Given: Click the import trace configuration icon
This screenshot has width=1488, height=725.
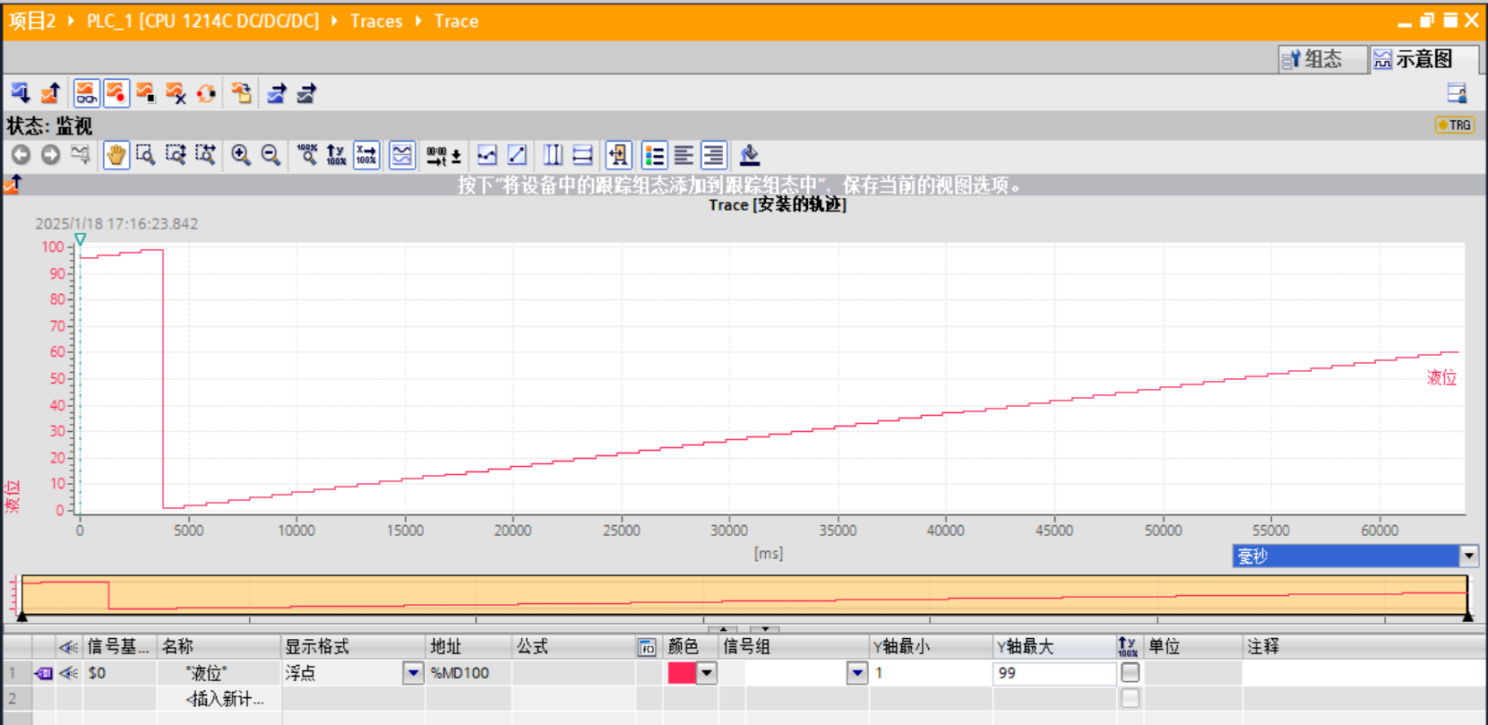Looking at the screenshot, I should tap(307, 93).
